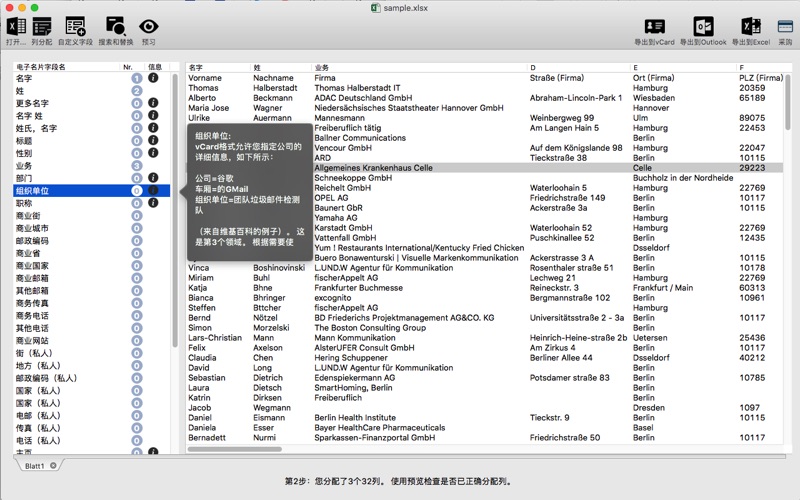Viewport: 800px width, 500px height.
Task: Show info for 更多名字 field
Action: pyautogui.click(x=153, y=103)
